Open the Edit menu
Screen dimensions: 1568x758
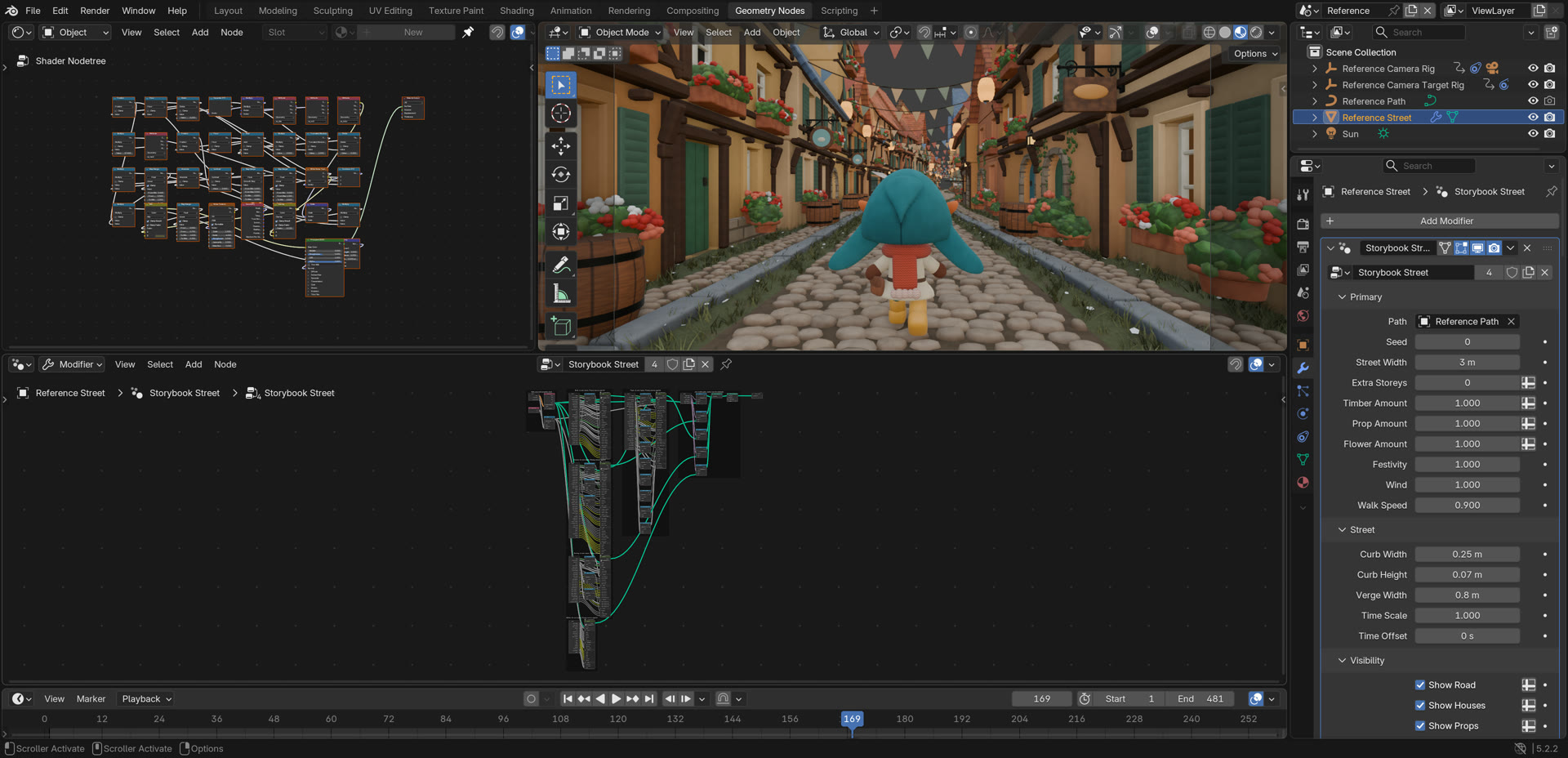[x=60, y=11]
